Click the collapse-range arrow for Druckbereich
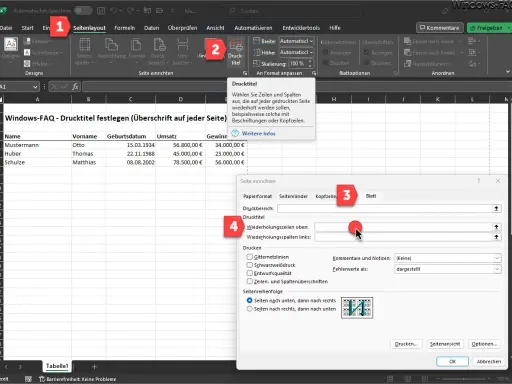The width and height of the screenshot is (512, 384). (x=496, y=209)
